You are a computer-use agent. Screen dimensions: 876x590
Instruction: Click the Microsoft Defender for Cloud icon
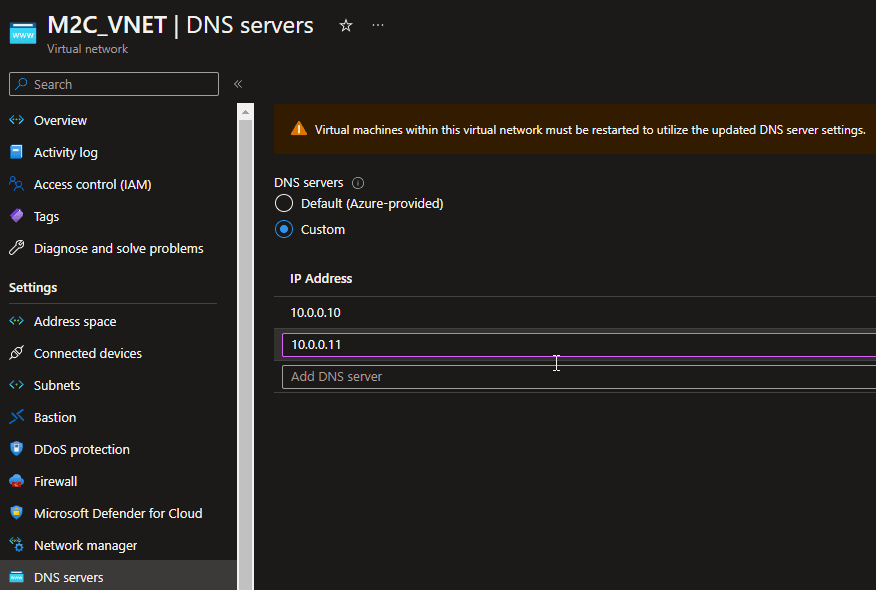coord(17,512)
